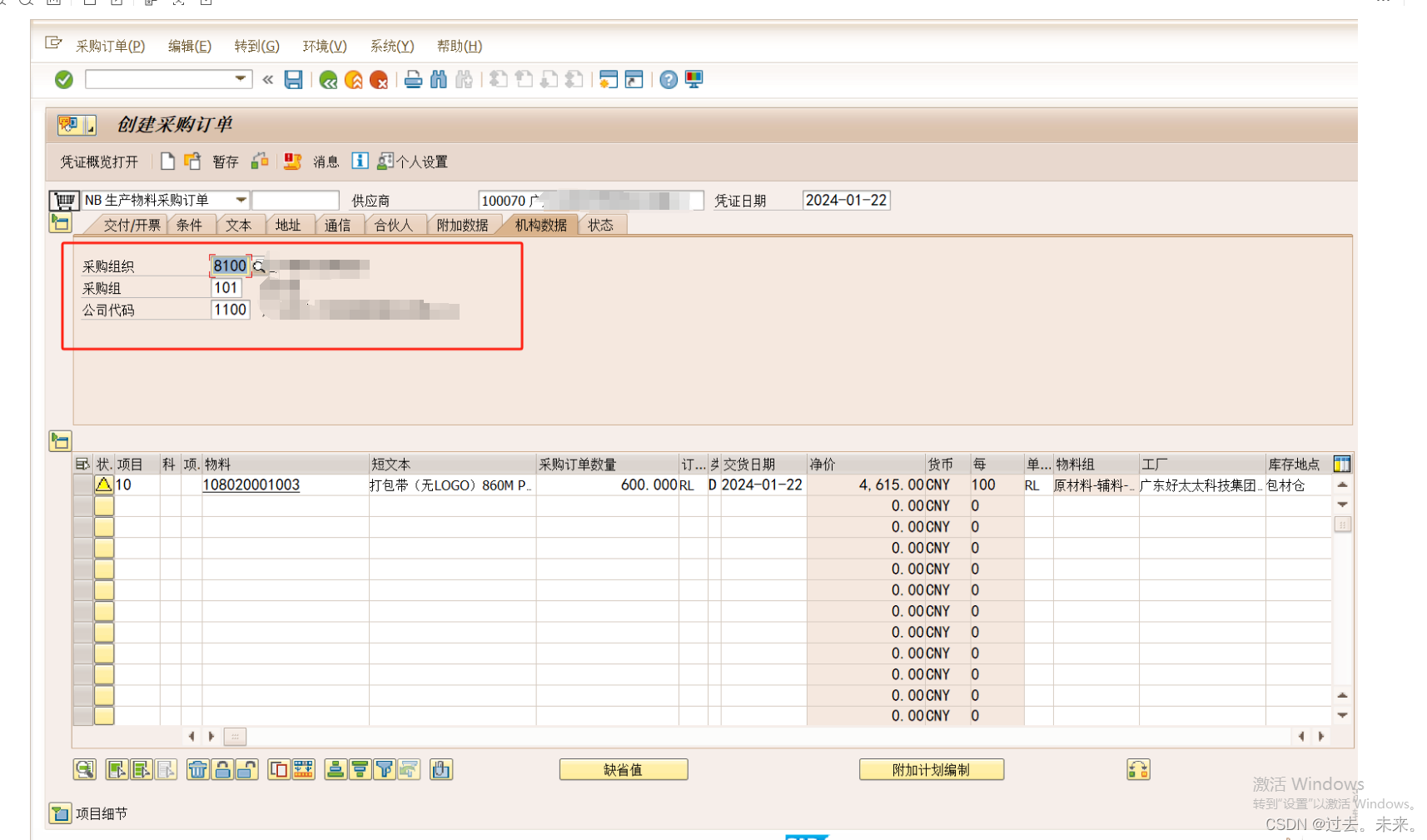
Task: Switch to the 条件 tab
Action: coord(190,226)
